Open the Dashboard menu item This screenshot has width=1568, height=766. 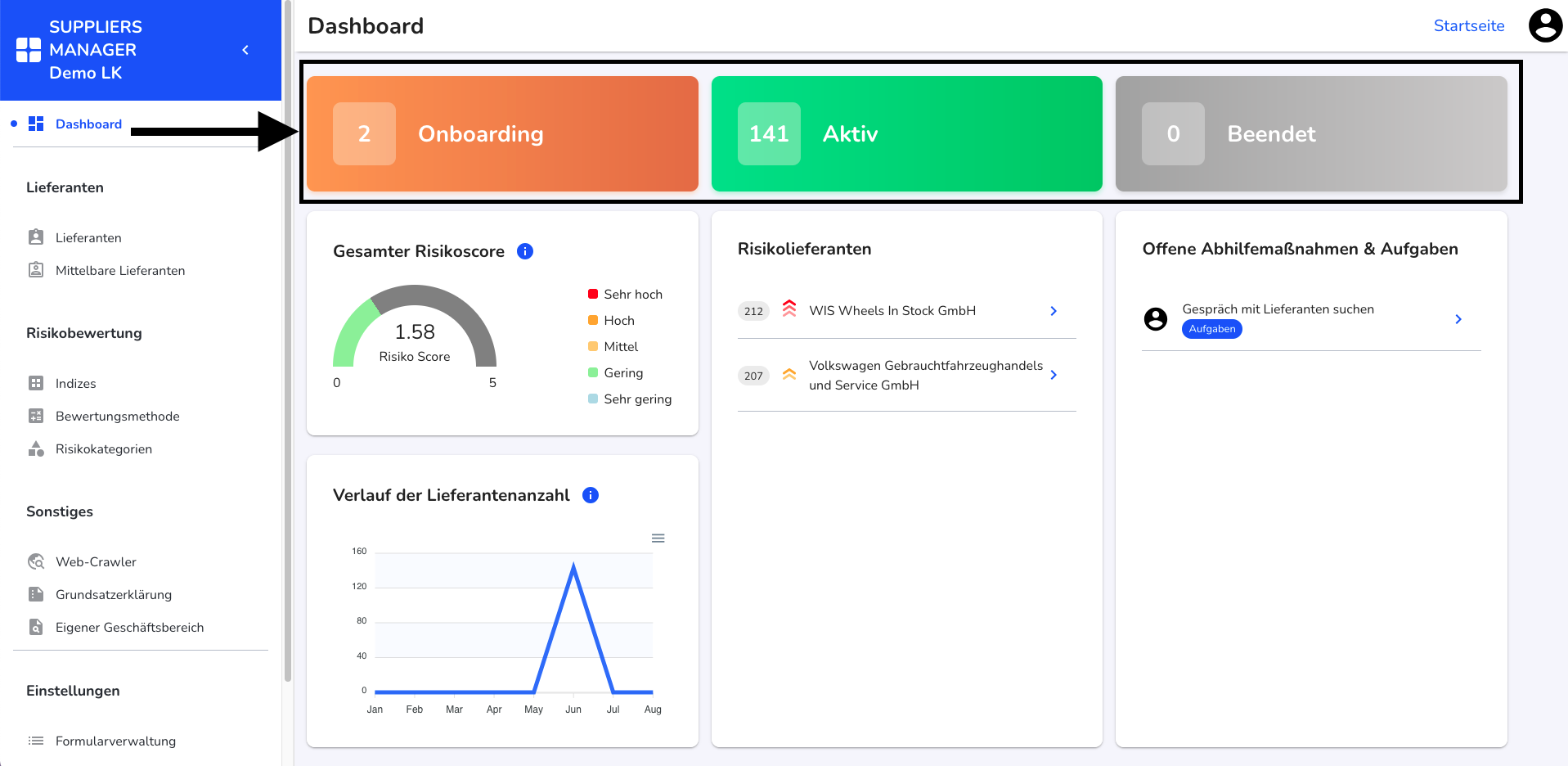coord(88,124)
